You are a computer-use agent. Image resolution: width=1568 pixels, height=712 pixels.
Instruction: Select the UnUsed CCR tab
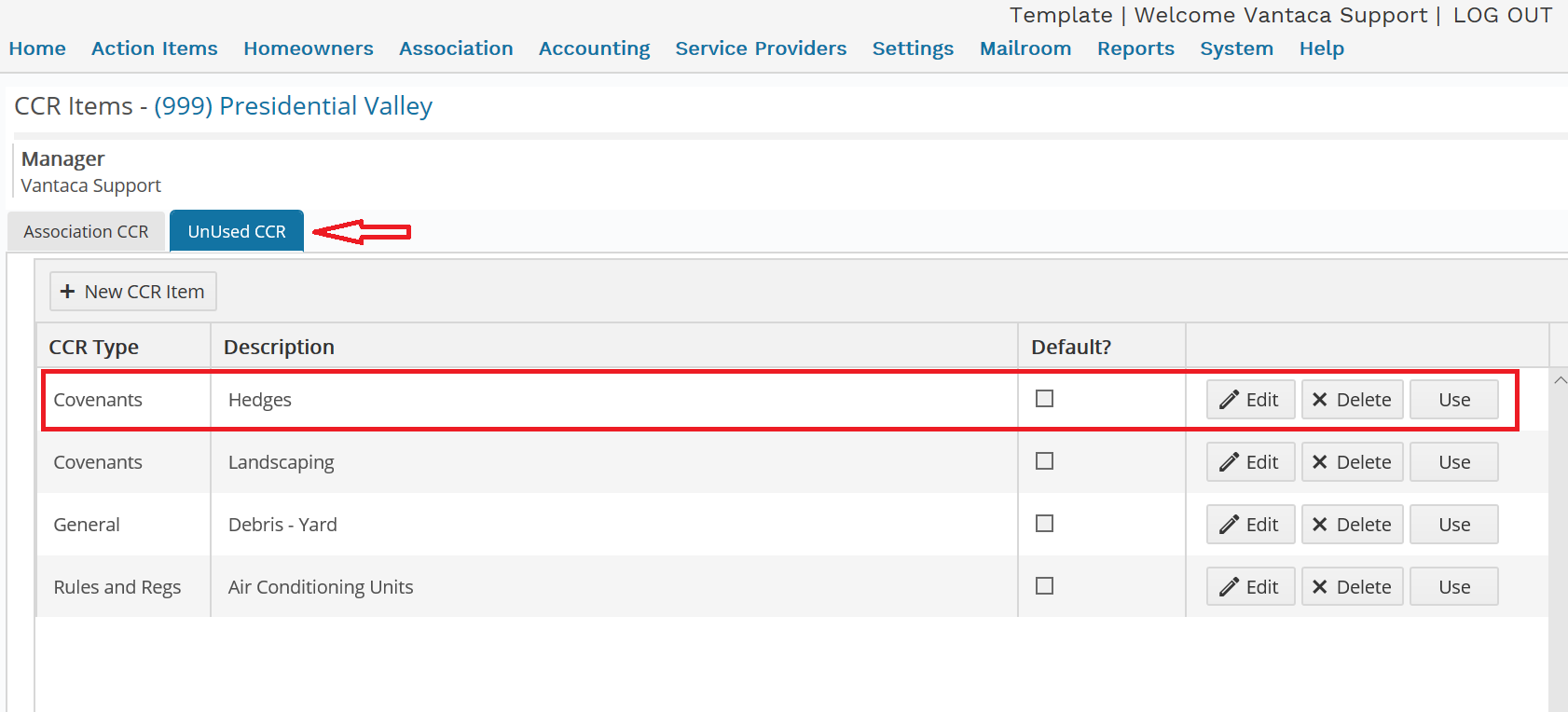pos(237,232)
